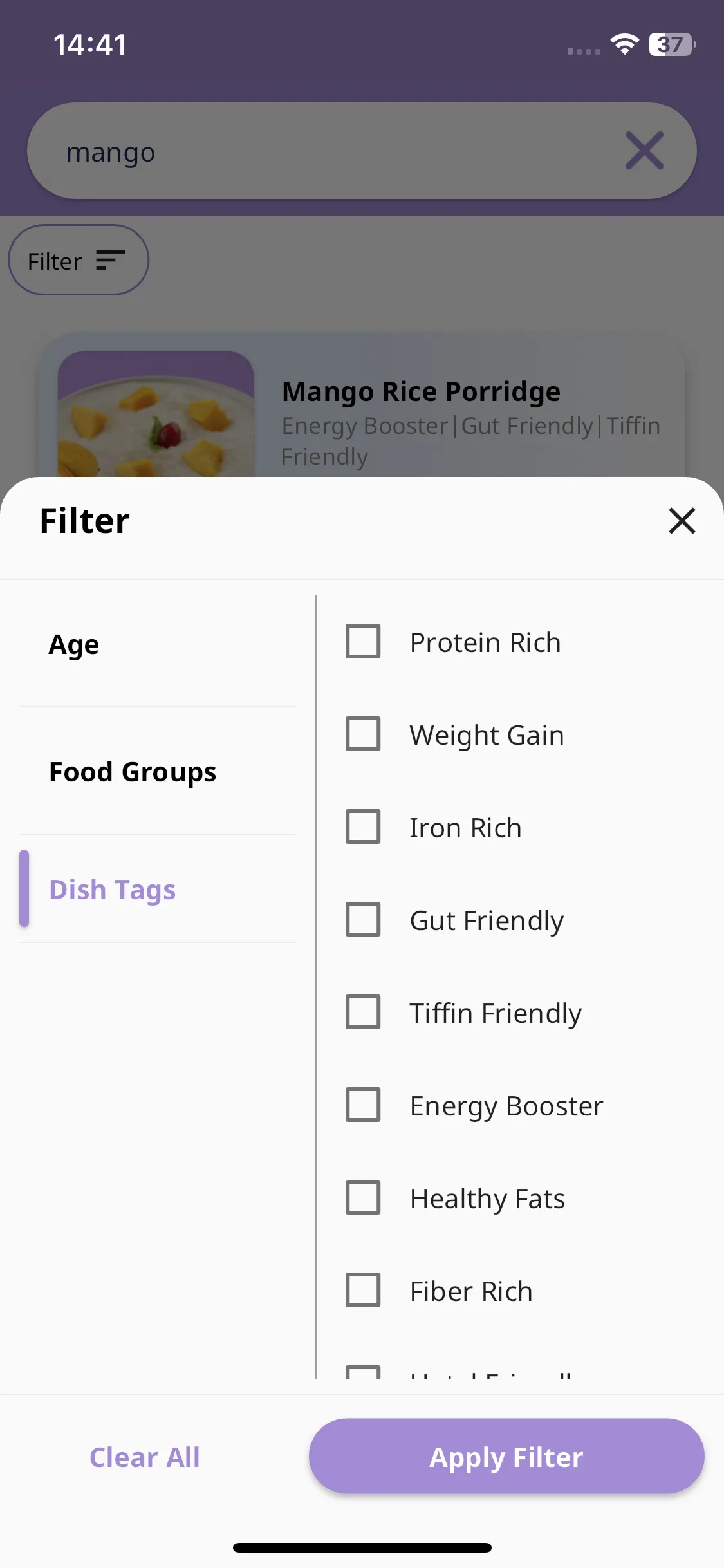Tap the battery indicator icon
The image size is (724, 1568).
(672, 44)
